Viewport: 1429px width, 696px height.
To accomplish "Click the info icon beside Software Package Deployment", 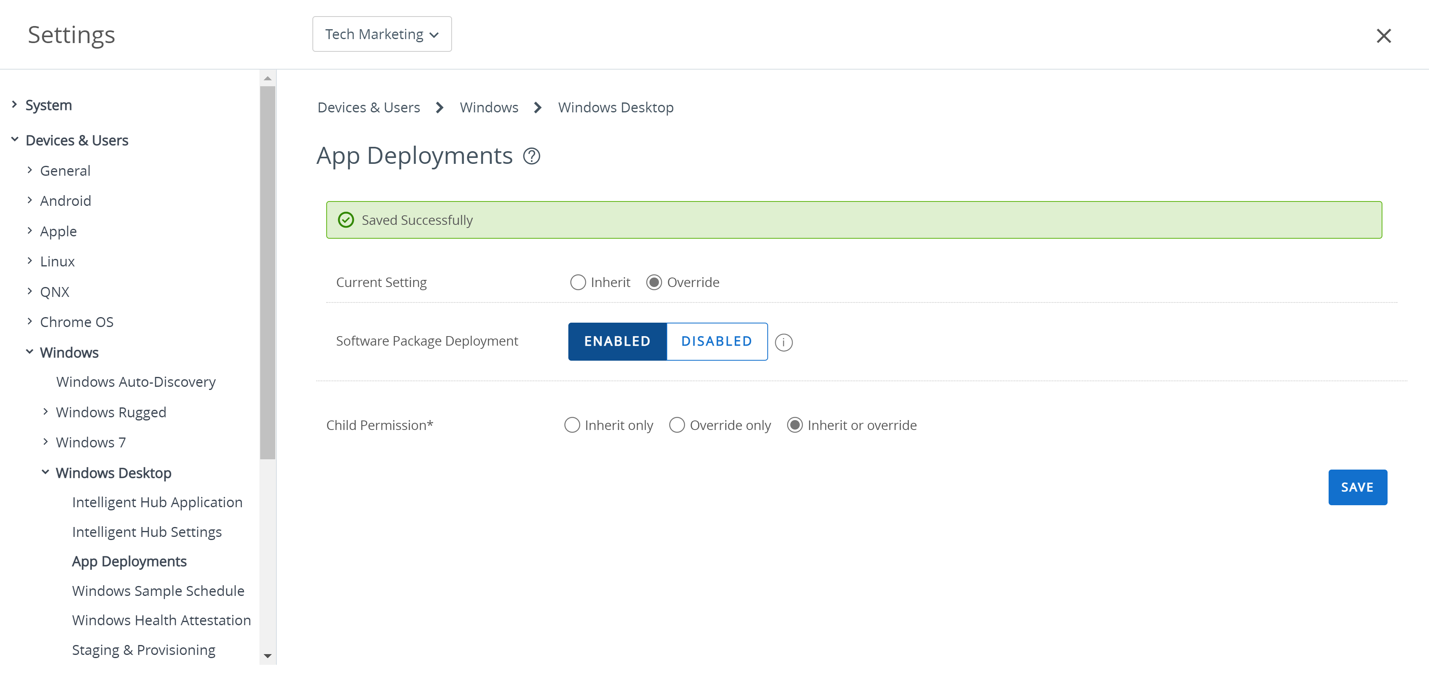I will [x=784, y=342].
